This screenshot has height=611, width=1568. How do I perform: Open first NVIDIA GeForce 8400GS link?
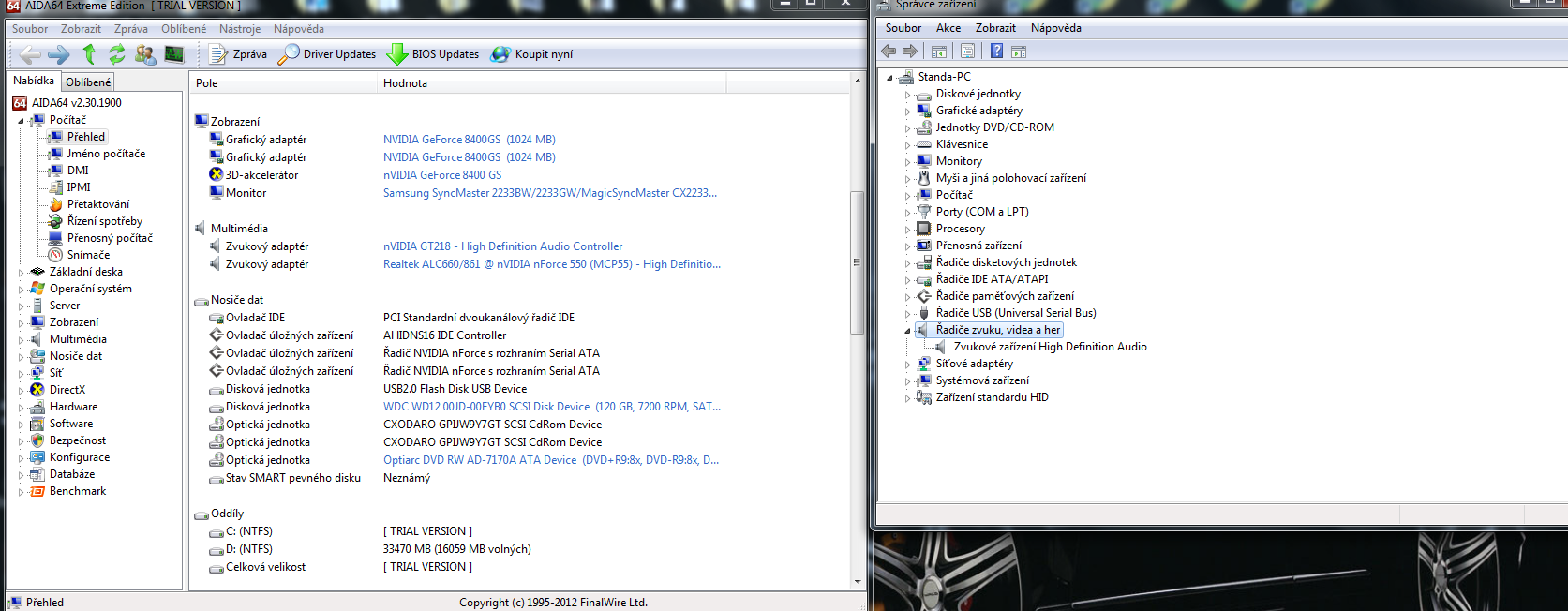pyautogui.click(x=470, y=140)
